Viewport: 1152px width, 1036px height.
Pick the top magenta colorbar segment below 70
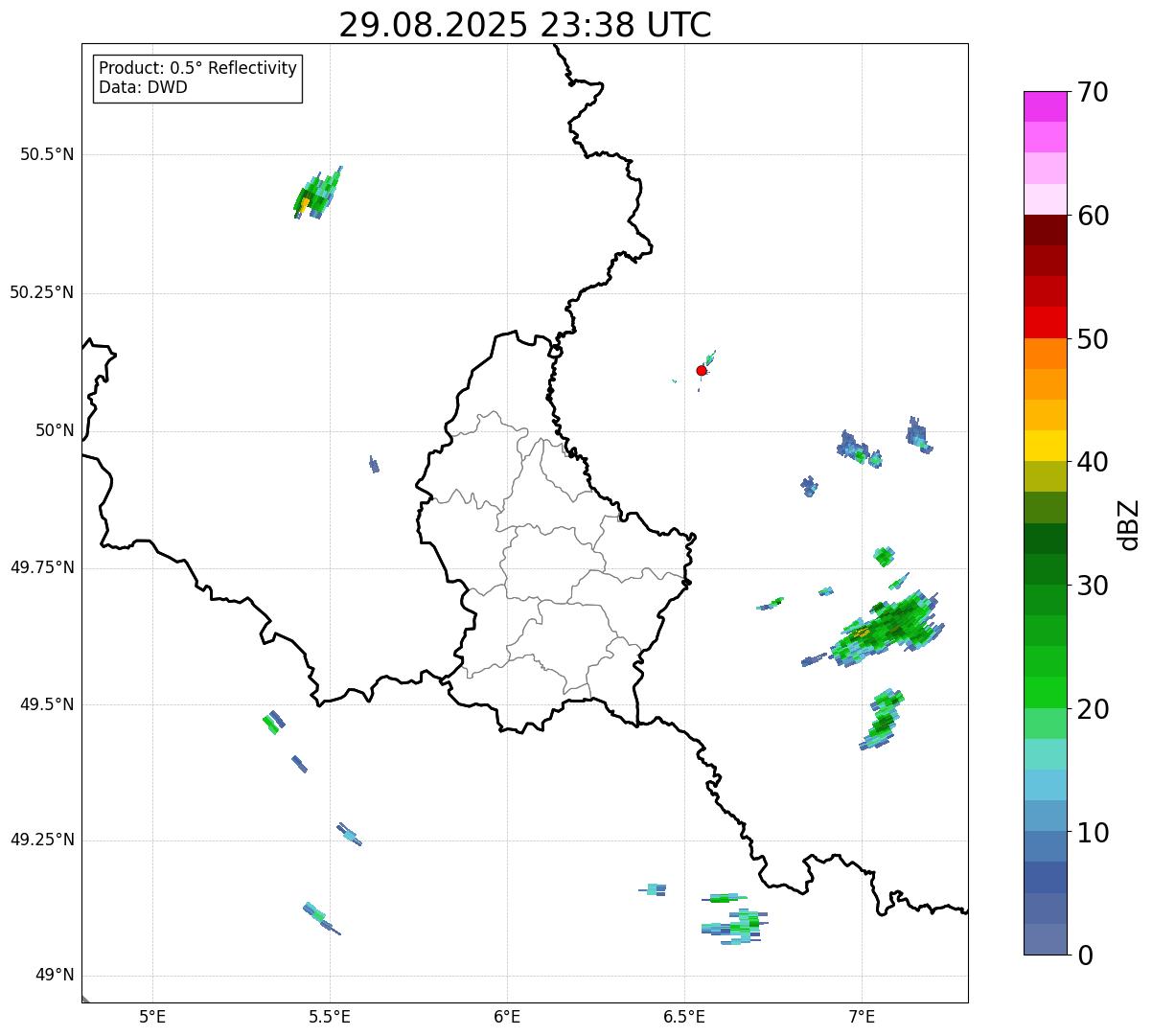click(1046, 106)
